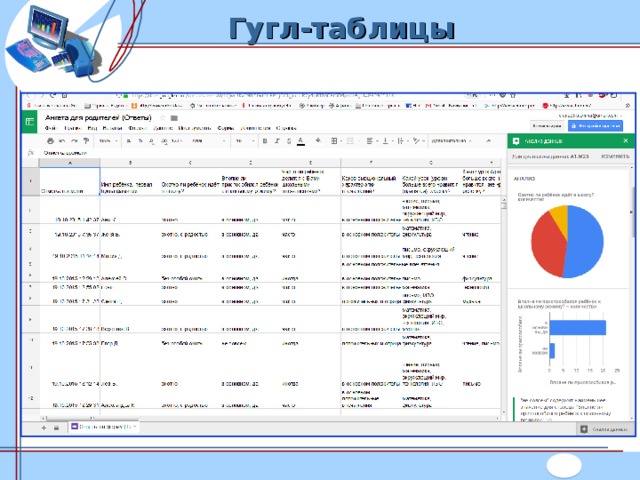Click the Redo arrow in the toolbar

tap(74, 141)
